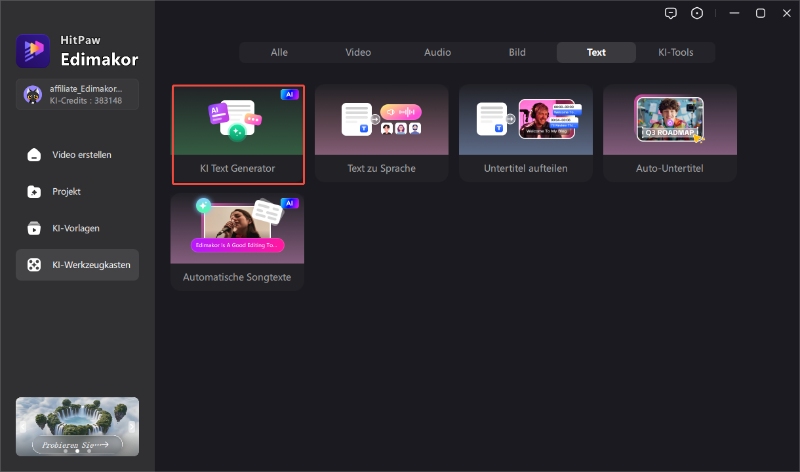Minimize the Edimakor window
The image size is (800, 472).
734,14
